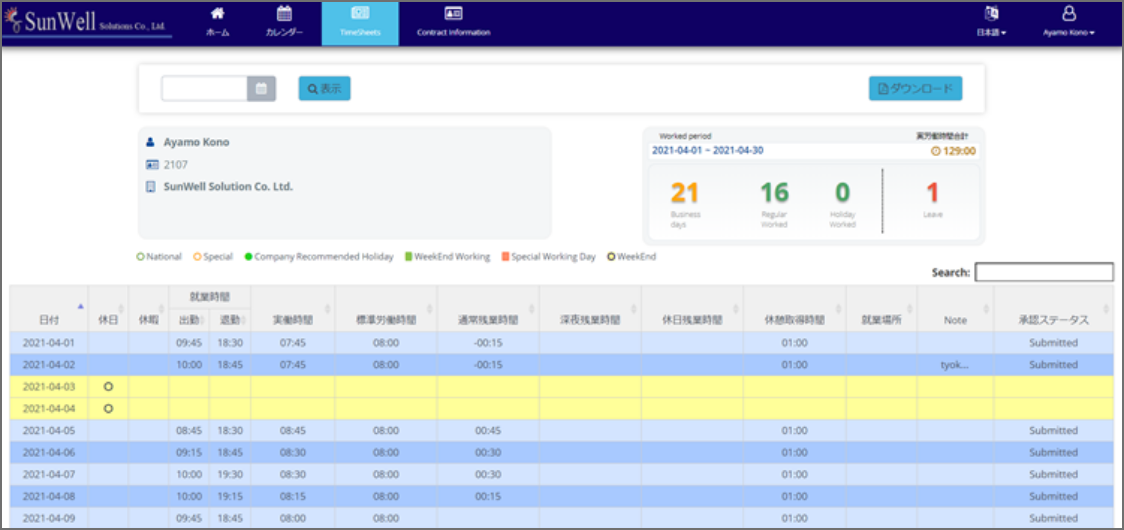Click the 16 Regular Worked count

774,193
